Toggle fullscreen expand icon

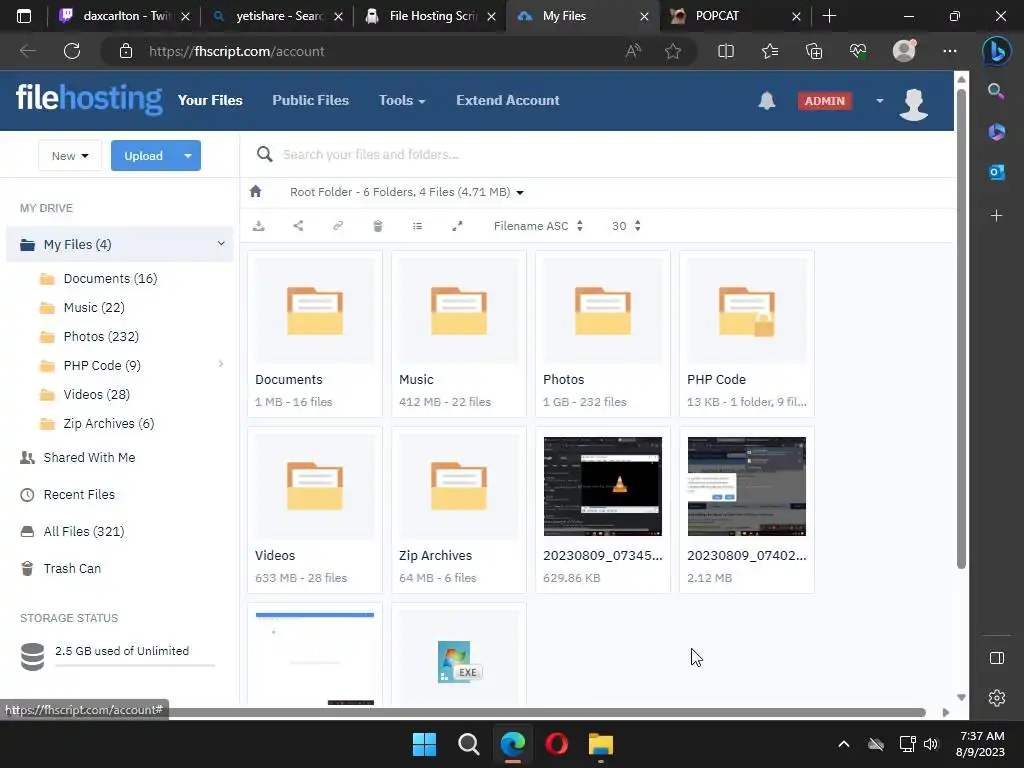(x=457, y=226)
